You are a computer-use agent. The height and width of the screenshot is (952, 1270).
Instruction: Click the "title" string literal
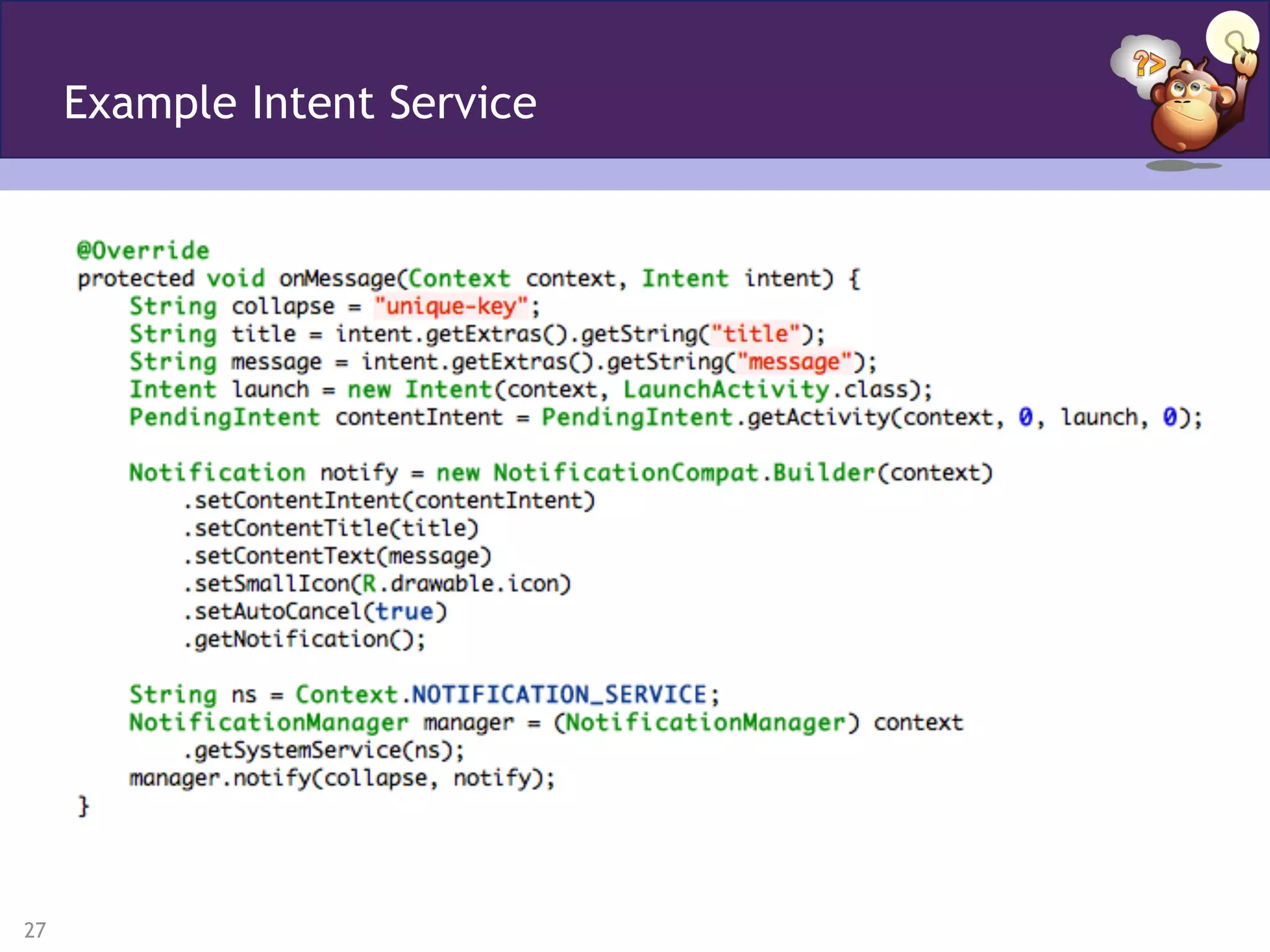756,334
